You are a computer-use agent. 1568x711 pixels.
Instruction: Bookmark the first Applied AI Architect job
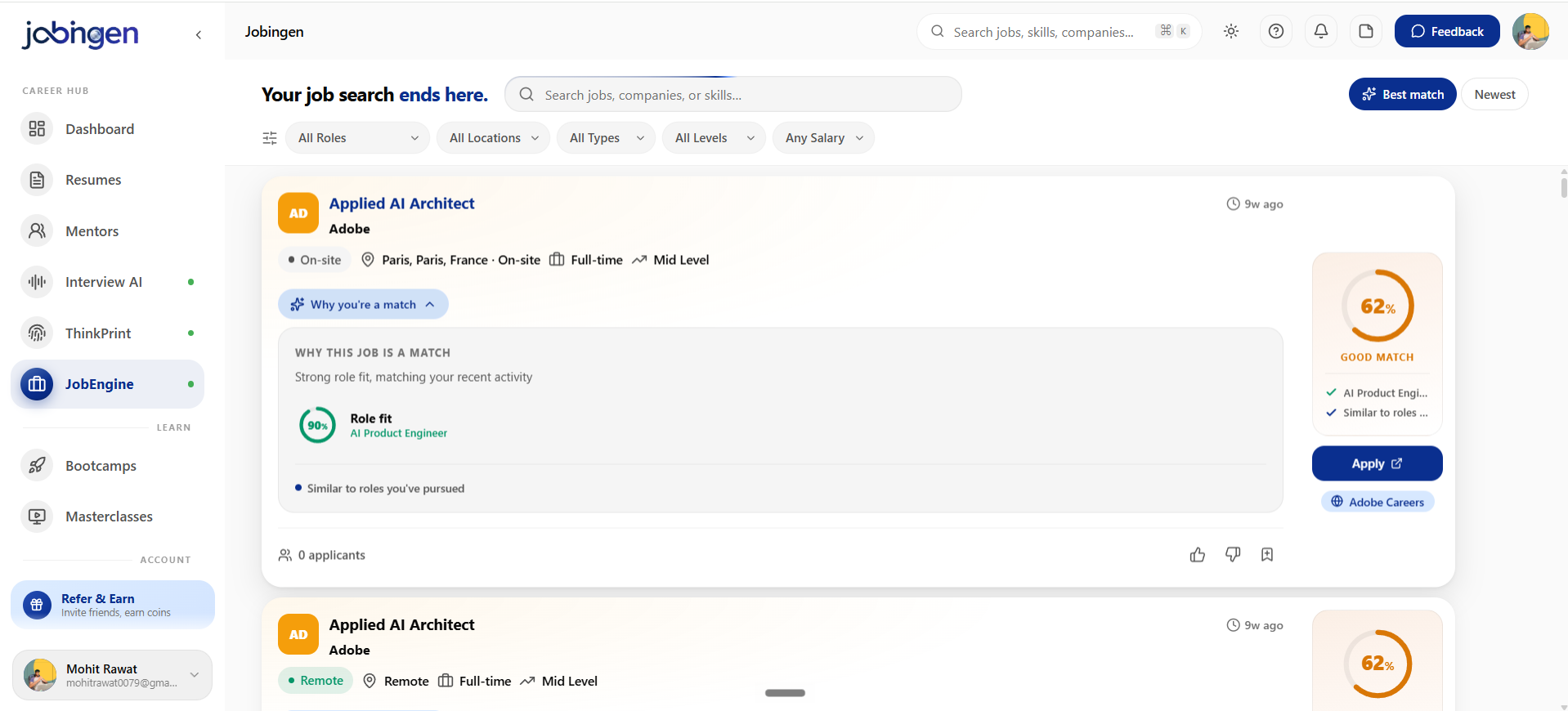pos(1267,554)
